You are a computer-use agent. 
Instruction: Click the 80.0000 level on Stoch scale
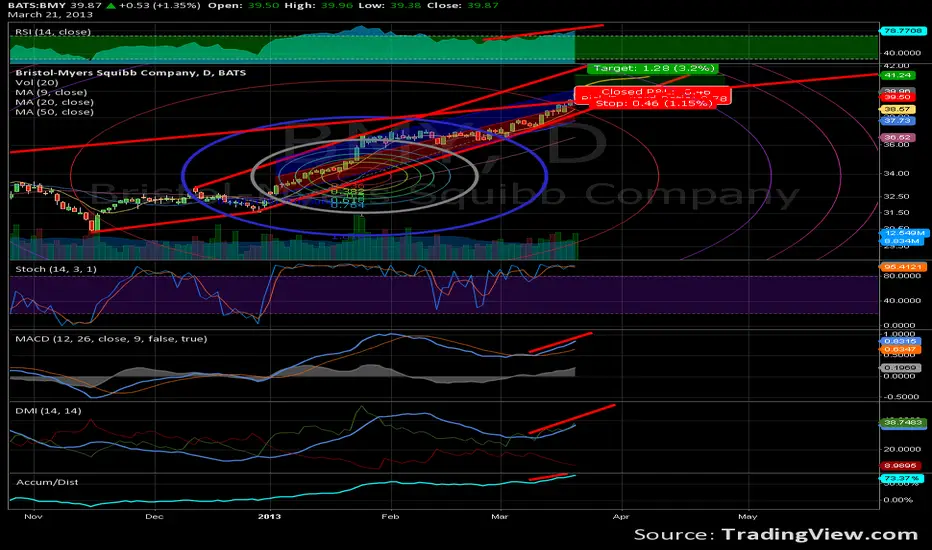(902, 276)
